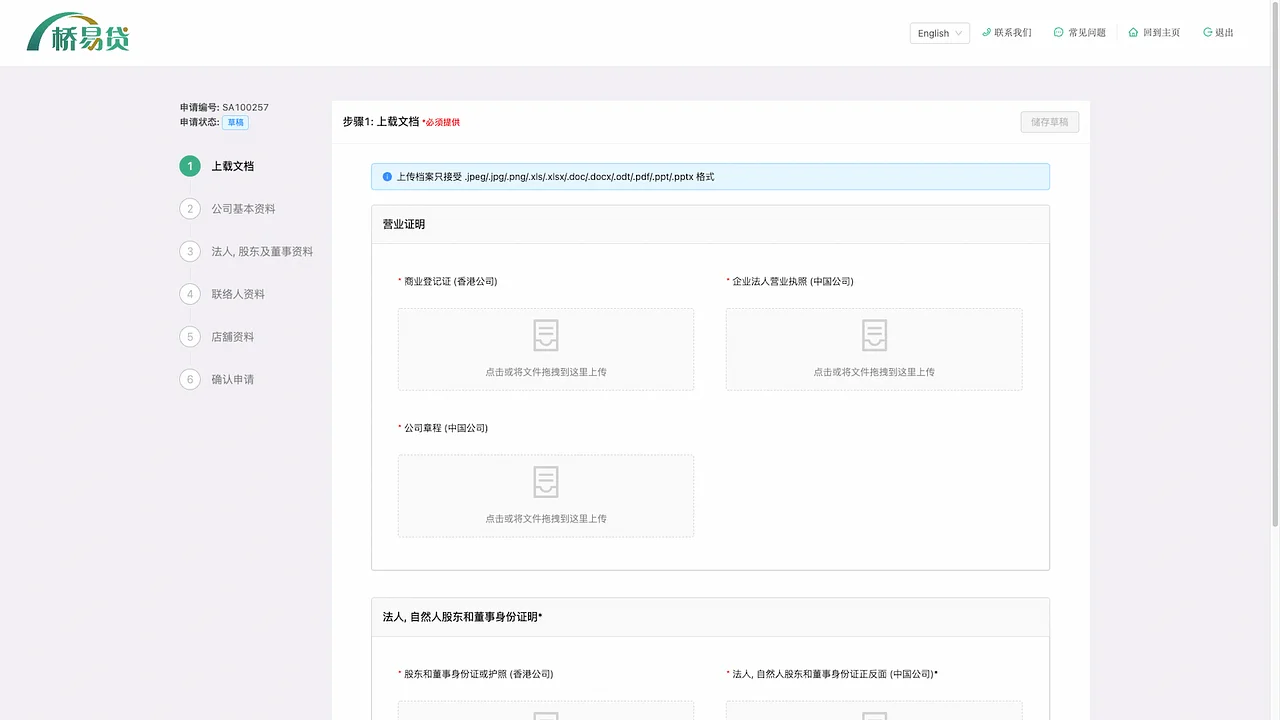
Task: Click the document icon in 商业登记证 upload area
Action: [545, 336]
